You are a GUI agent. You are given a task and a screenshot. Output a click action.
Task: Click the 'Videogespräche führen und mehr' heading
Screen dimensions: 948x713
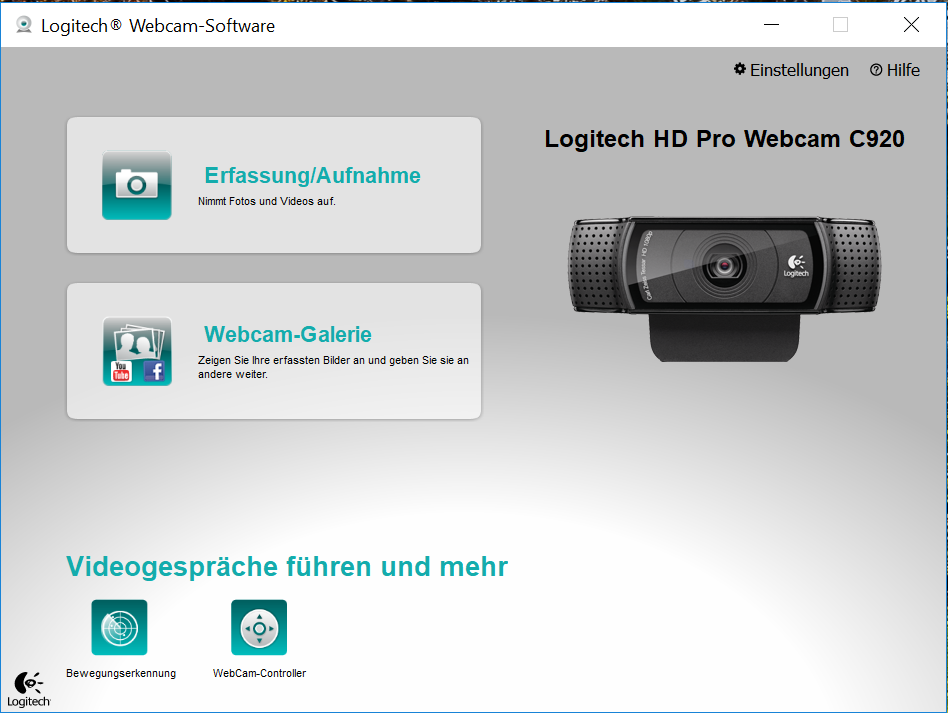tap(287, 567)
